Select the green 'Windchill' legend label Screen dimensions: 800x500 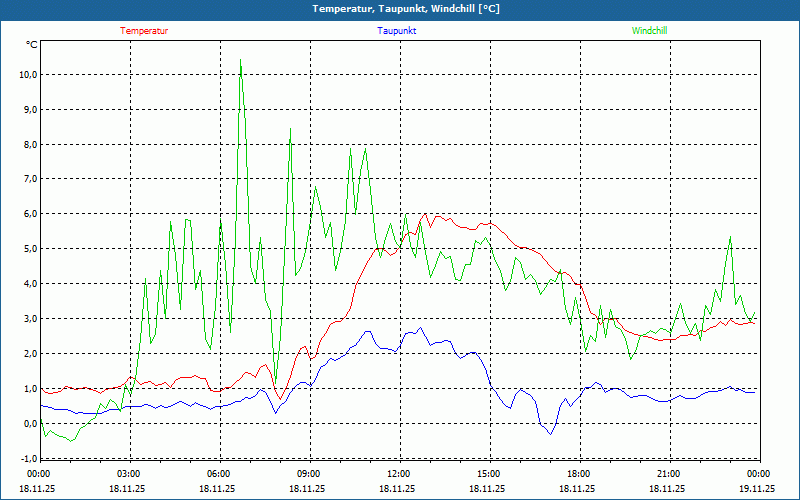click(x=650, y=31)
